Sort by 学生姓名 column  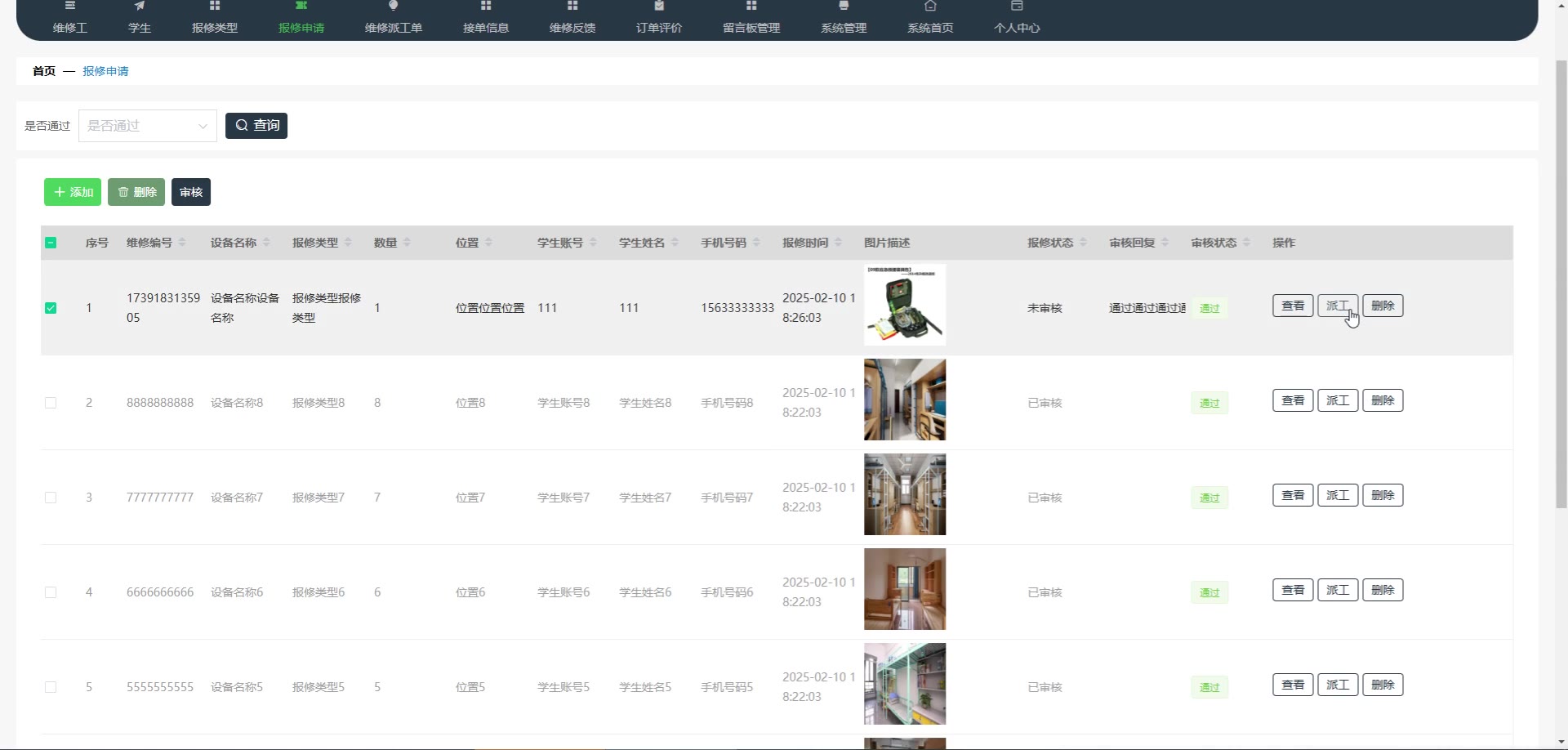coord(675,243)
